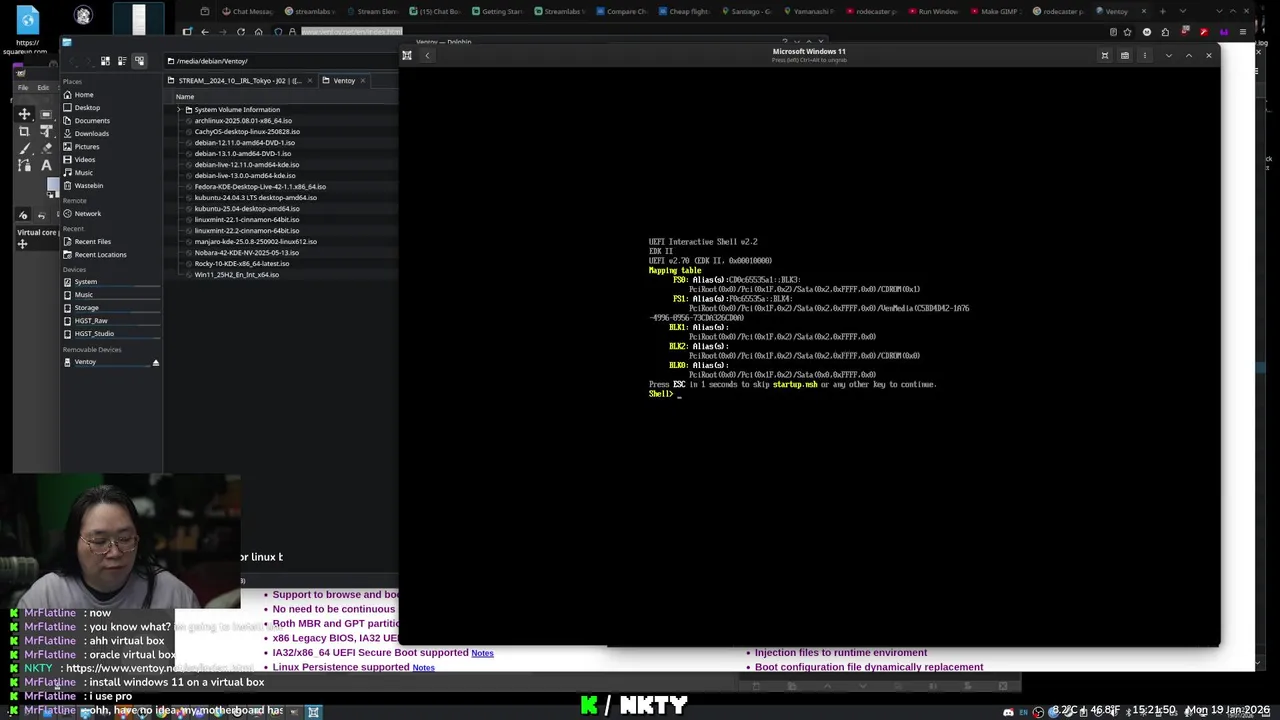The width and height of the screenshot is (1280, 720).
Task: Switch to the STREAM_2024_10_IRL_Tokyo Dolphin tab
Action: click(240, 81)
